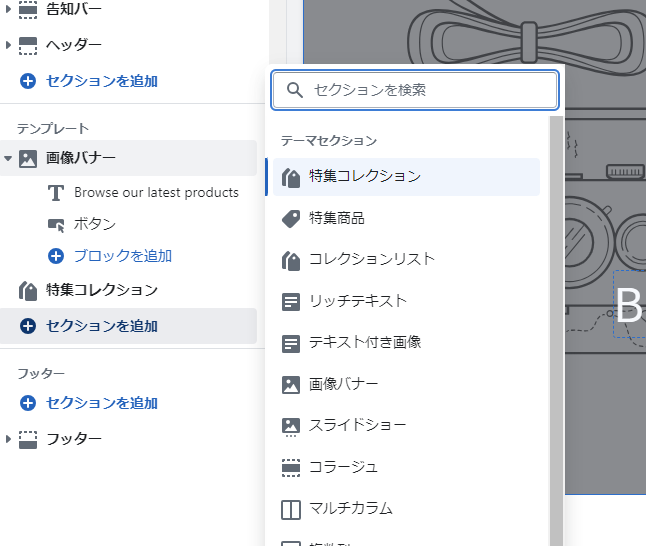646x546 pixels.
Task: Click the フッター section icon
Action: pos(28,439)
